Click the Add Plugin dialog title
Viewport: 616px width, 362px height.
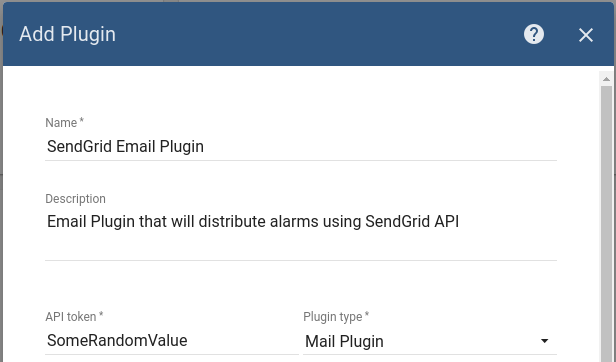tap(68, 34)
